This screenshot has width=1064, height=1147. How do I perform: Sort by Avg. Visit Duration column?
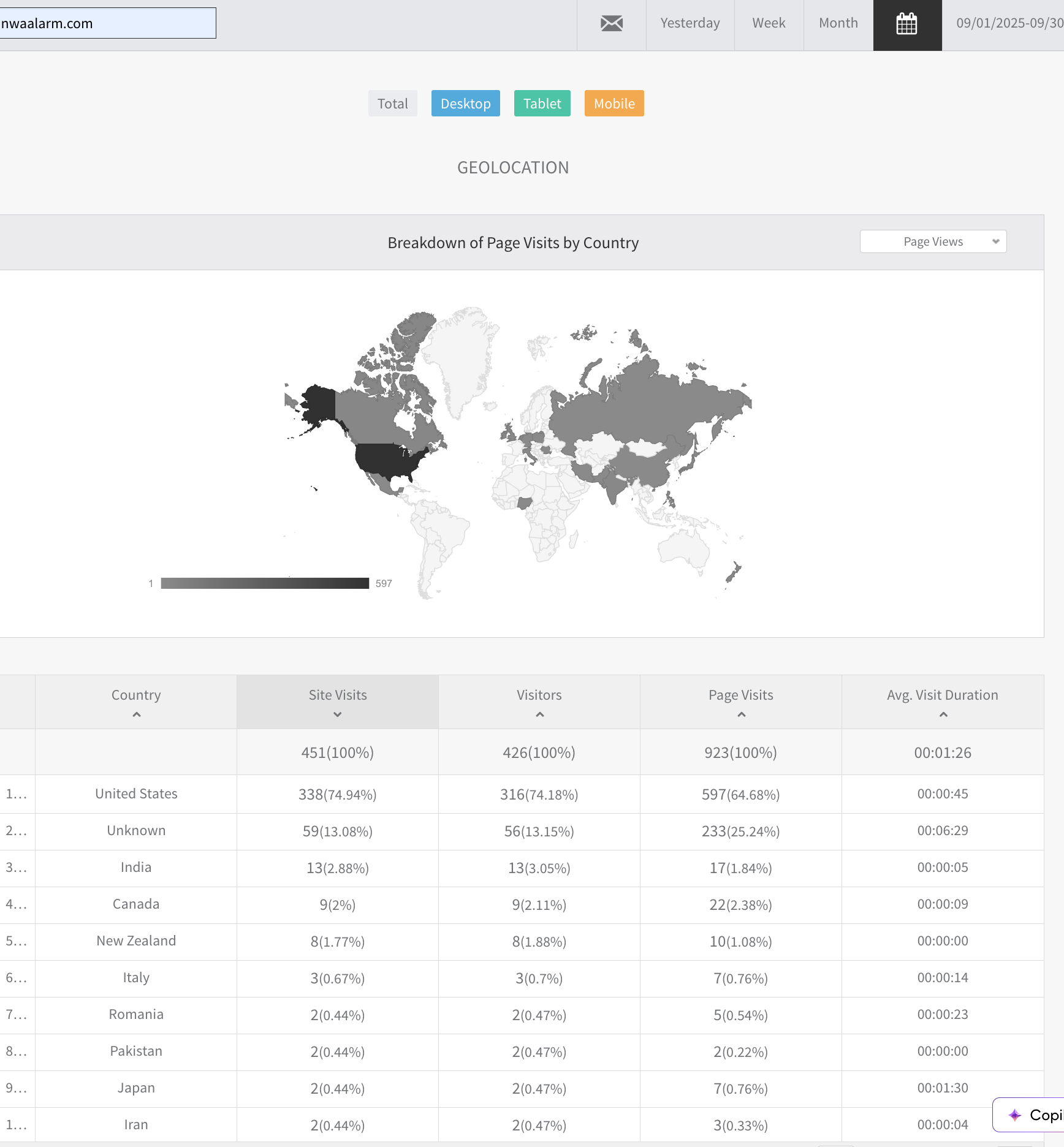pyautogui.click(x=943, y=702)
